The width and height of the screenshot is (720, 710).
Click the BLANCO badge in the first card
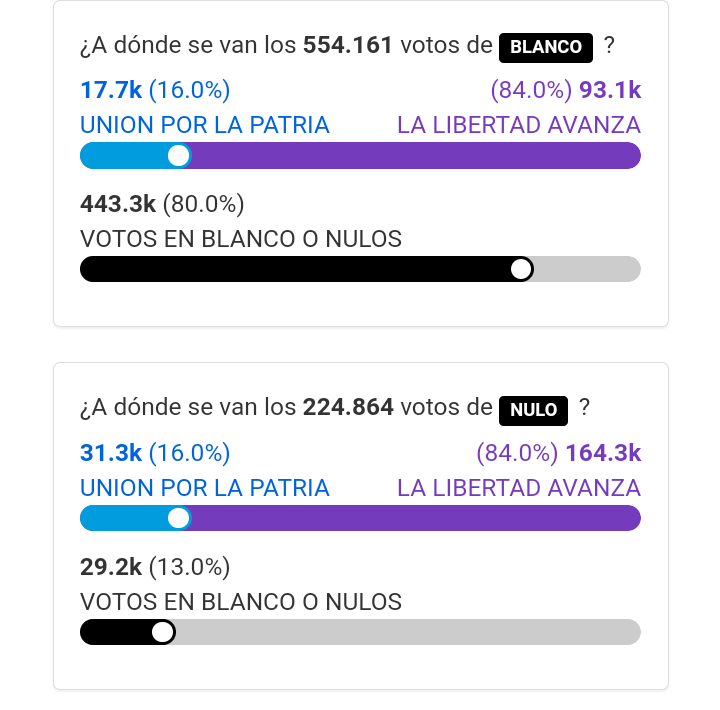click(546, 47)
